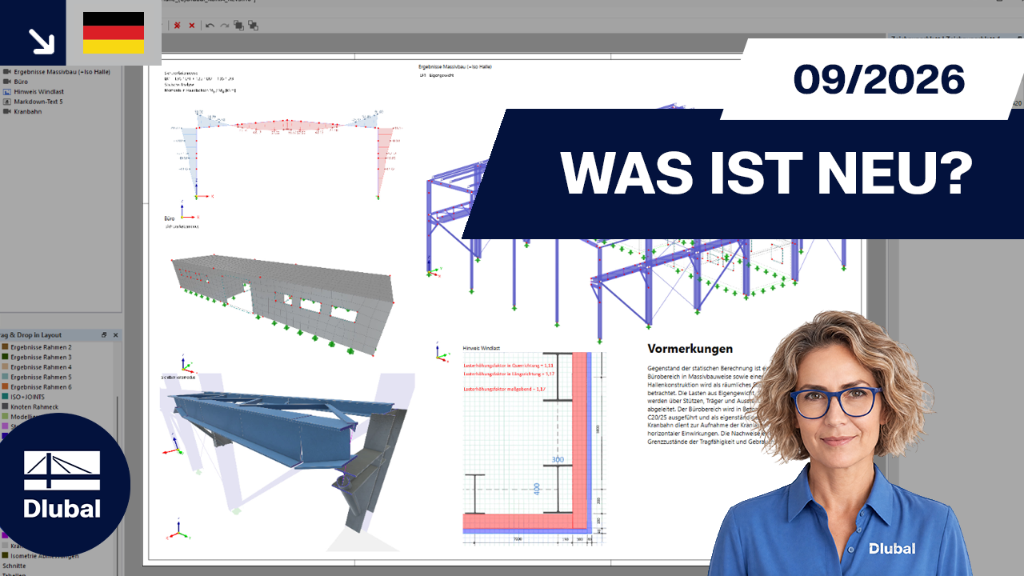Close the Drag & Drop in Layout panel

(116, 335)
